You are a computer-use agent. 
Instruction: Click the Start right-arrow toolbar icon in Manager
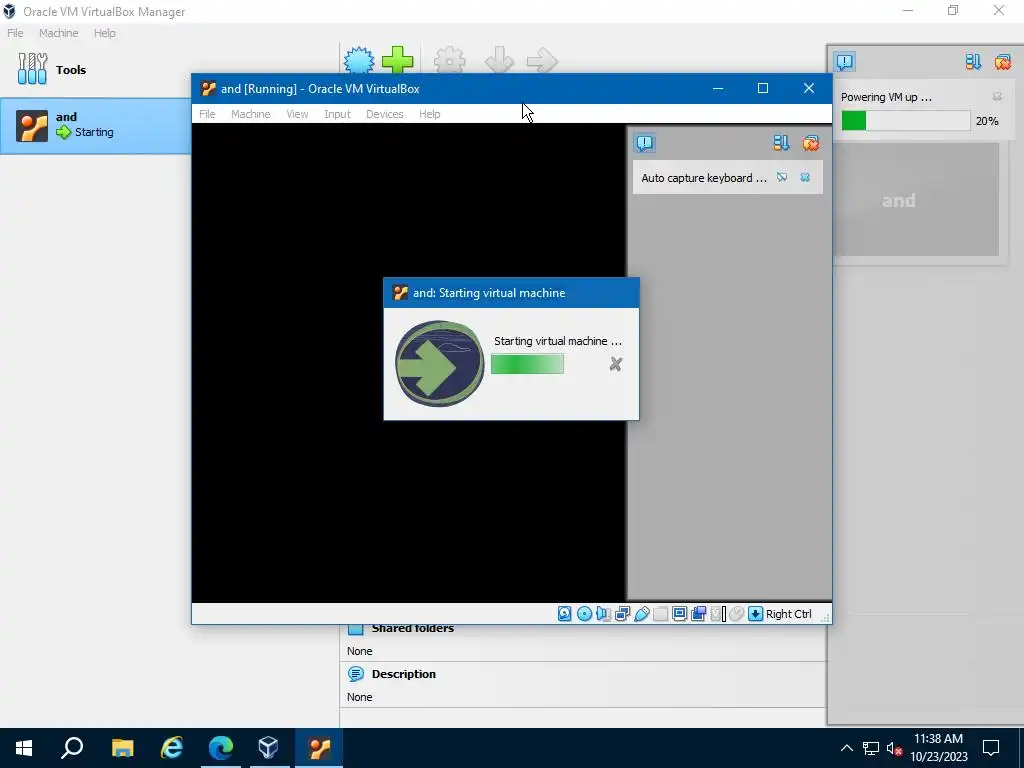pos(542,61)
